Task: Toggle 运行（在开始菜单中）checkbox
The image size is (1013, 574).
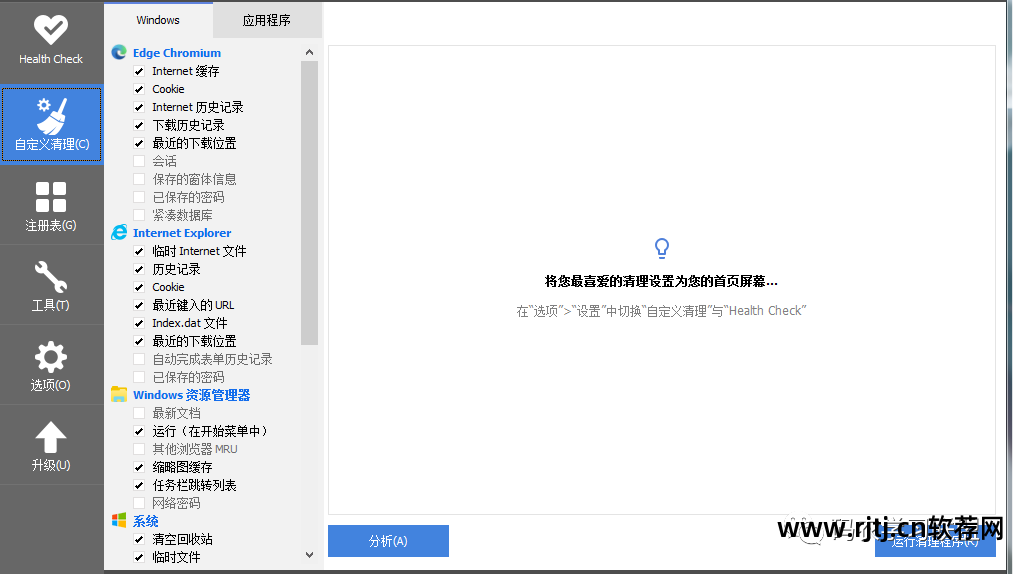Action: pyautogui.click(x=139, y=431)
